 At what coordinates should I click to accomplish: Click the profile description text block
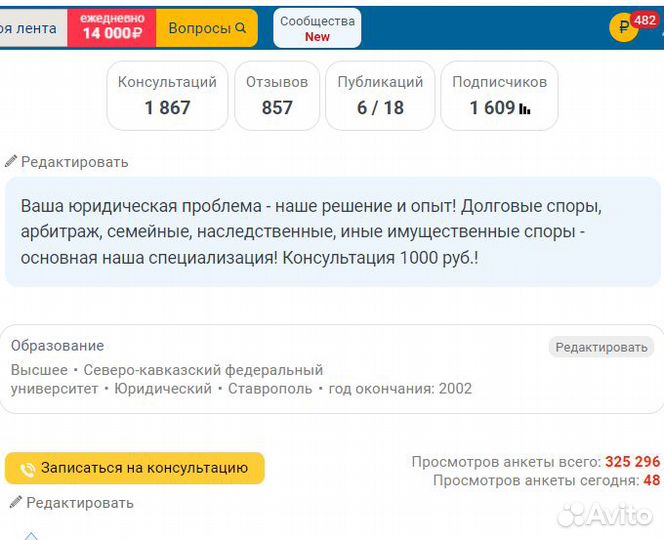[332, 232]
